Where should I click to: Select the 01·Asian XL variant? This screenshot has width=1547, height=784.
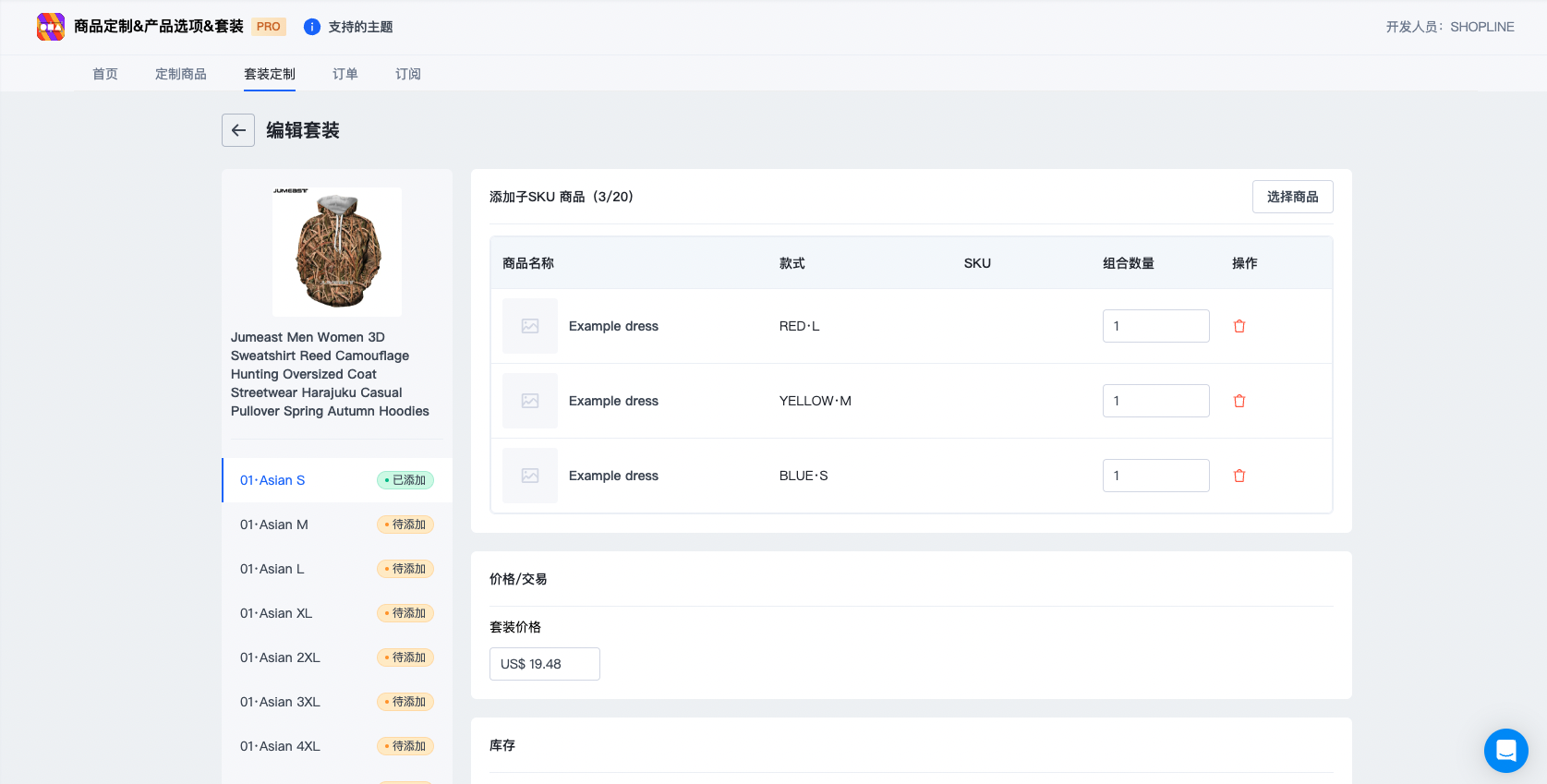pos(276,613)
